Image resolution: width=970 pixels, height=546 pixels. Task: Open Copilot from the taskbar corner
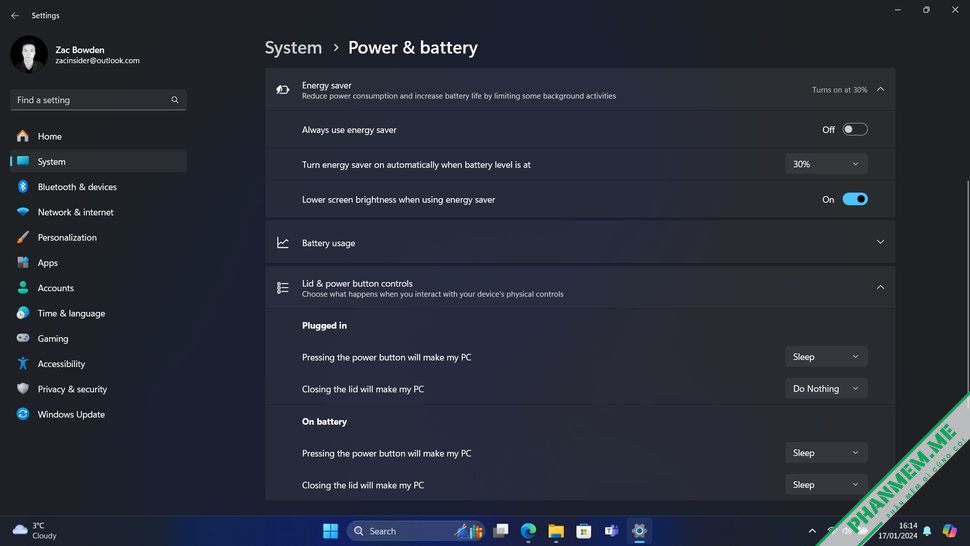(x=950, y=531)
